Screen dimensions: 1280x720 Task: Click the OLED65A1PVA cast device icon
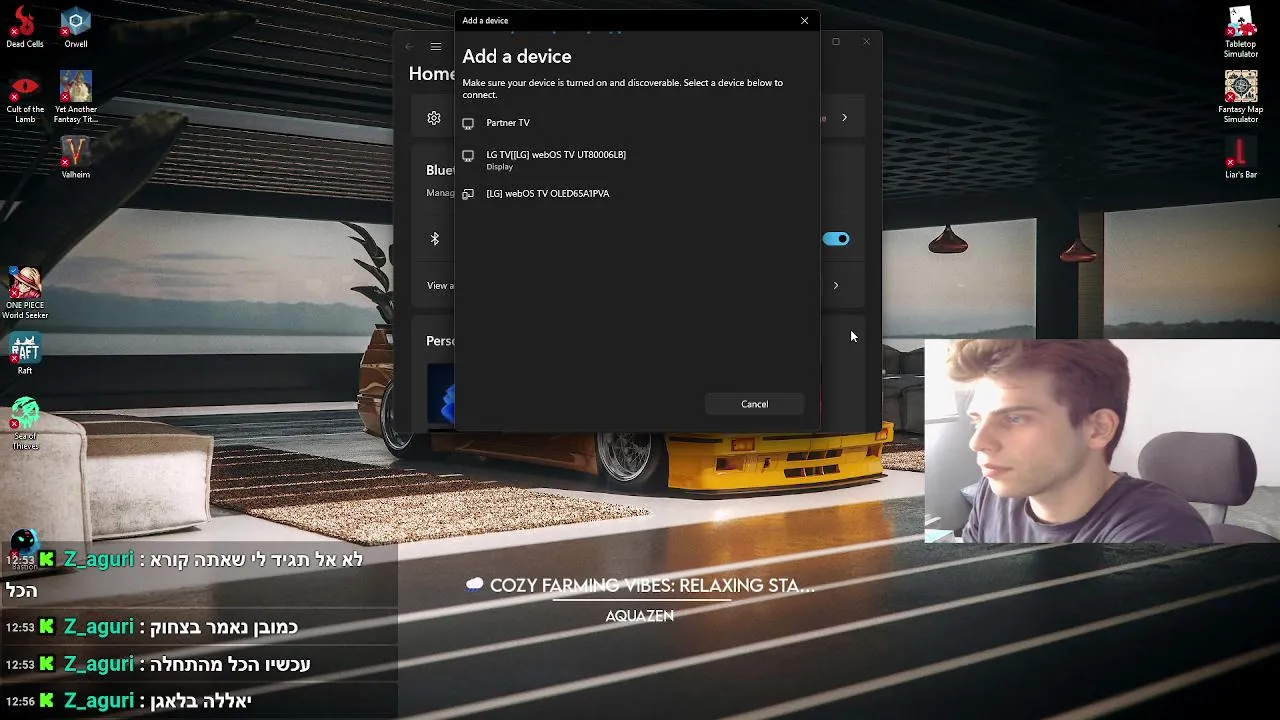(x=468, y=194)
